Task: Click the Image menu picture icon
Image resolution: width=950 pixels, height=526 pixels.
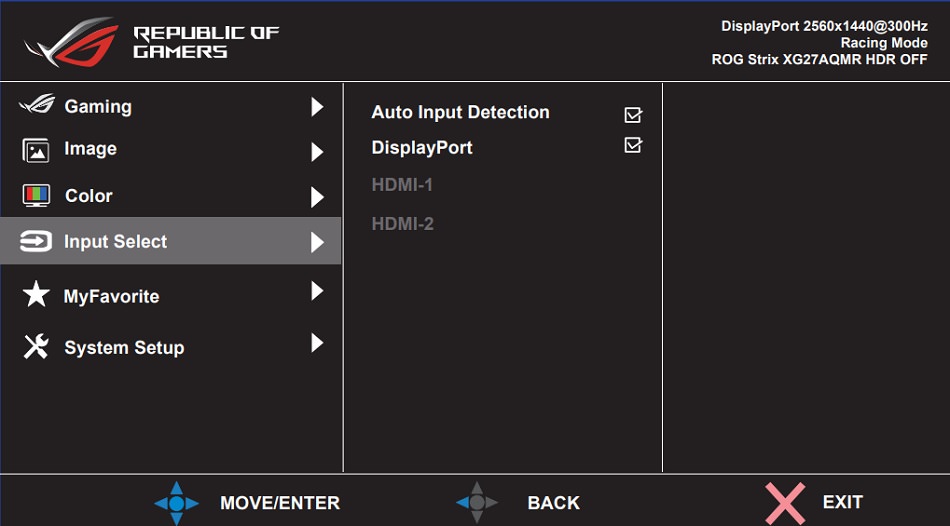Action: (36, 150)
